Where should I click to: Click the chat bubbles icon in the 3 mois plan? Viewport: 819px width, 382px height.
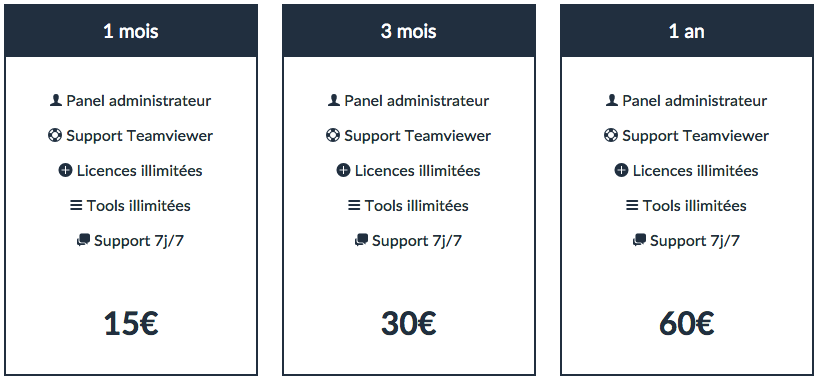[361, 240]
